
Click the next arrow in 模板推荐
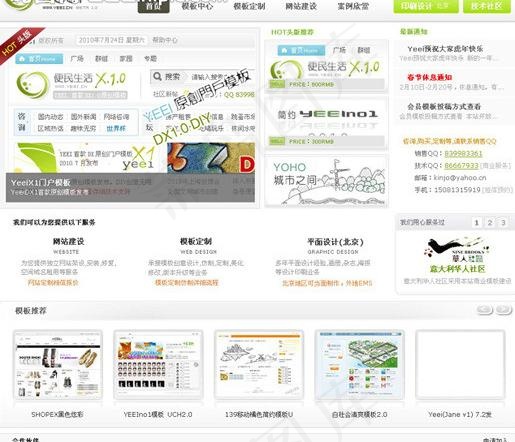[504, 310]
